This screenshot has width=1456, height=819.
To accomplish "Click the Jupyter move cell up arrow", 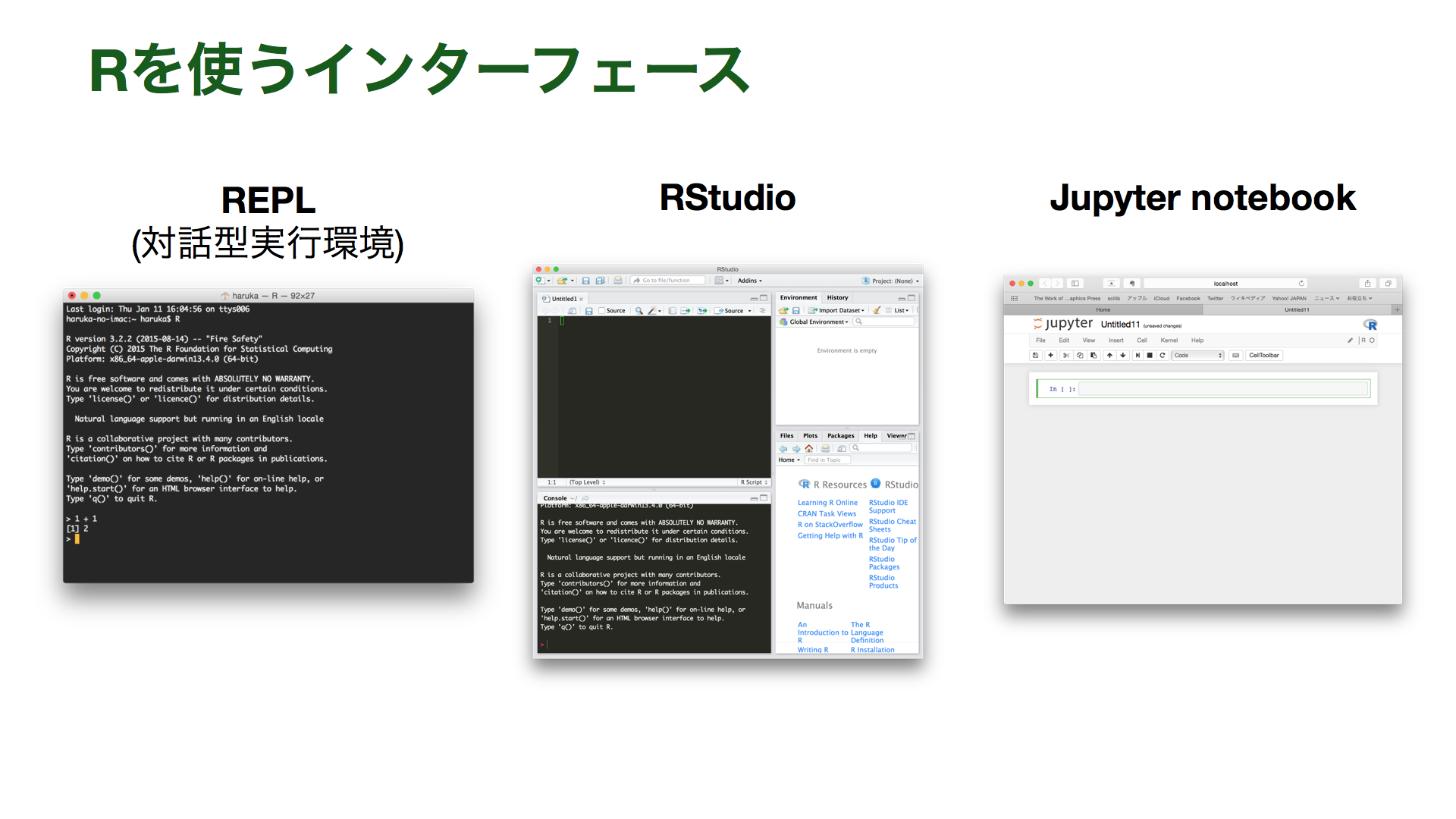I will pos(1110,355).
